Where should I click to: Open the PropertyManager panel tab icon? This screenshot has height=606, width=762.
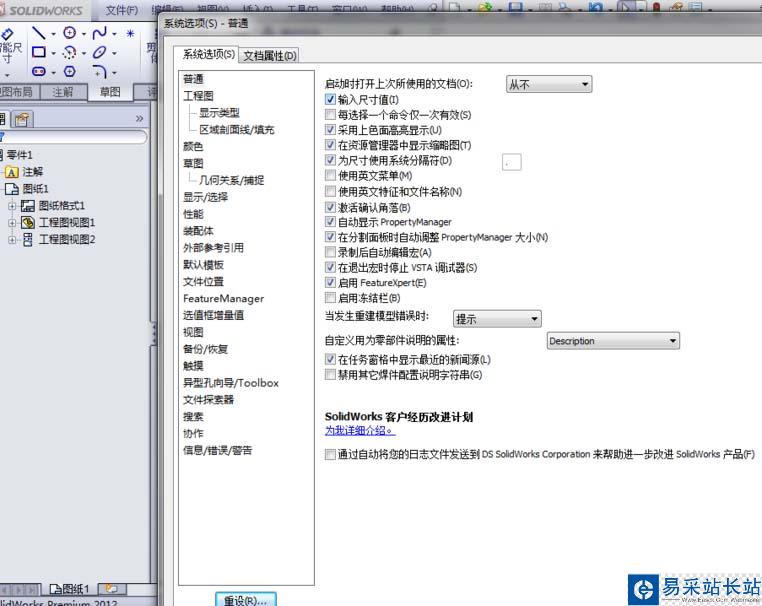pyautogui.click(x=22, y=119)
